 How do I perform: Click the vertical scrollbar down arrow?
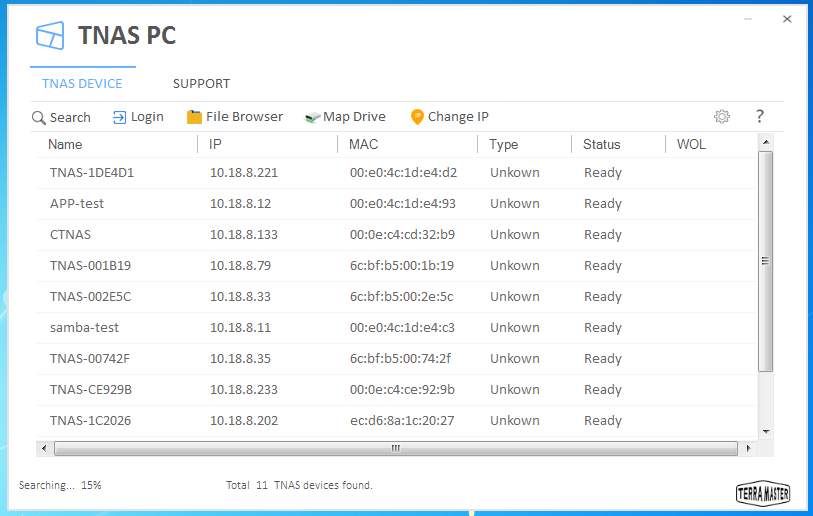coord(766,431)
